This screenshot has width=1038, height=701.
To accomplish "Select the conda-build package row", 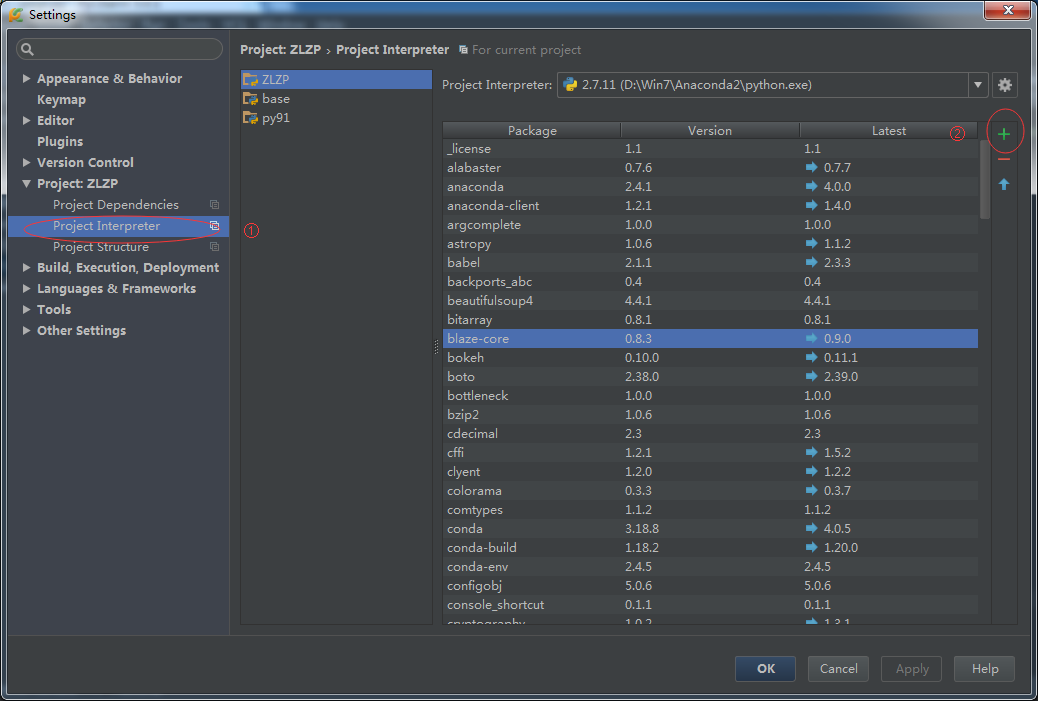I will pyautogui.click(x=710, y=547).
